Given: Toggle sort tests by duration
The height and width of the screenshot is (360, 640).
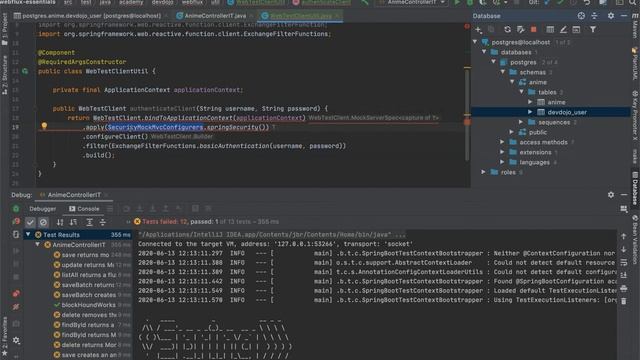Looking at the screenshot, I should tap(73, 222).
